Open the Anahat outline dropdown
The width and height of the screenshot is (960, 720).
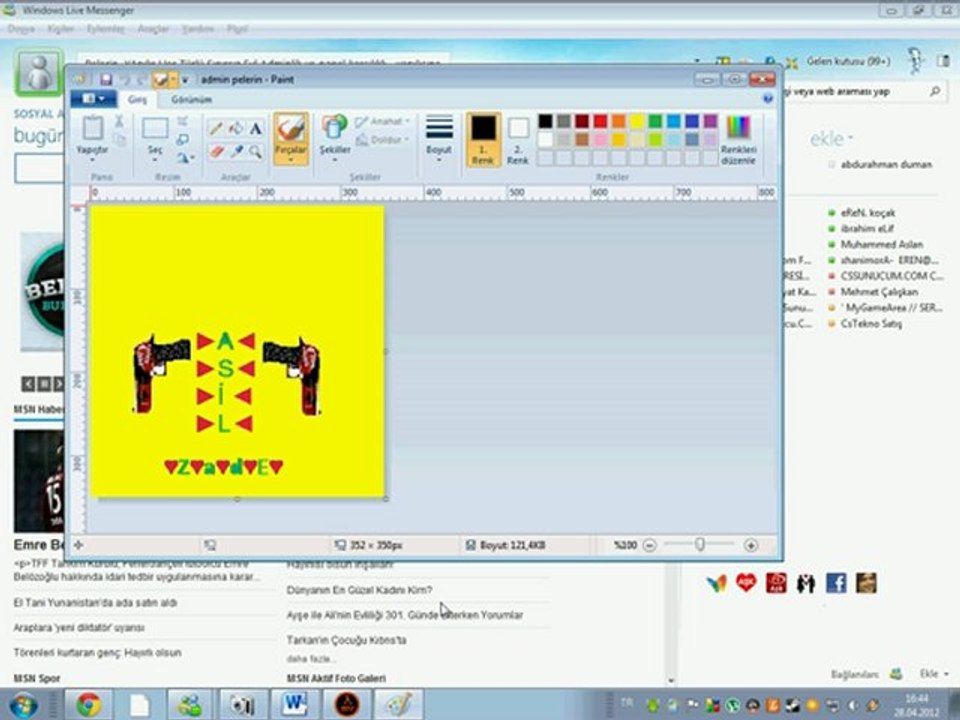[x=382, y=121]
